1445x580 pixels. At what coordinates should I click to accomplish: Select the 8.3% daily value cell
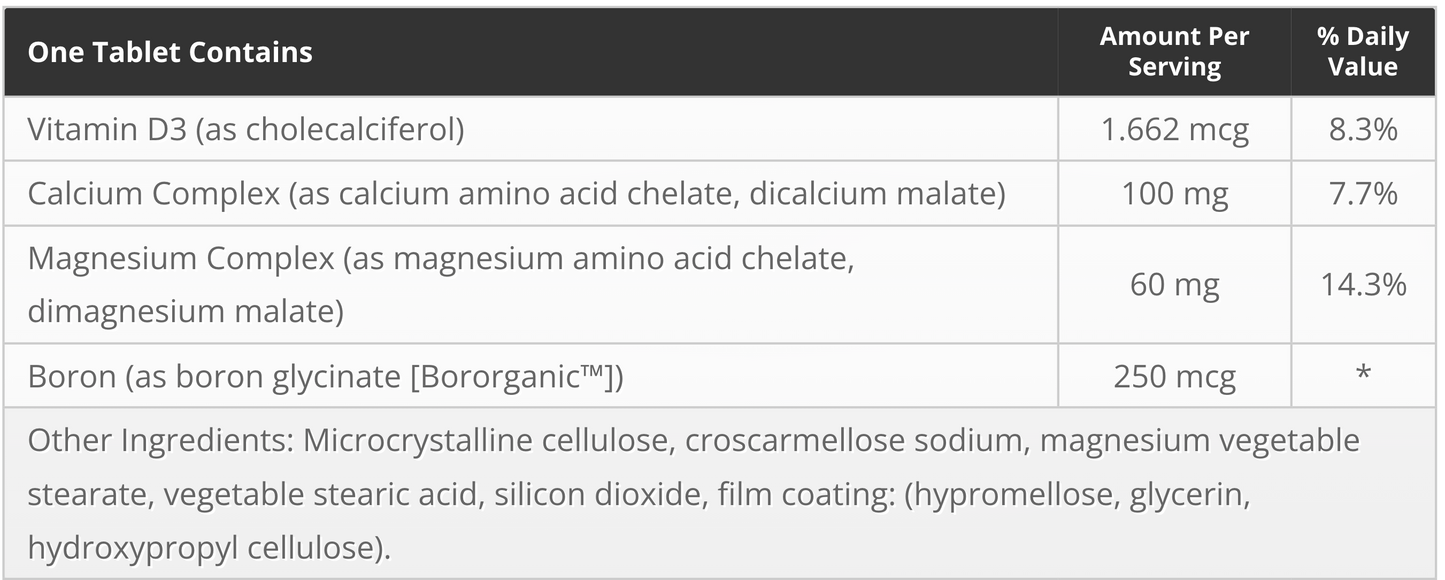(x=1362, y=129)
